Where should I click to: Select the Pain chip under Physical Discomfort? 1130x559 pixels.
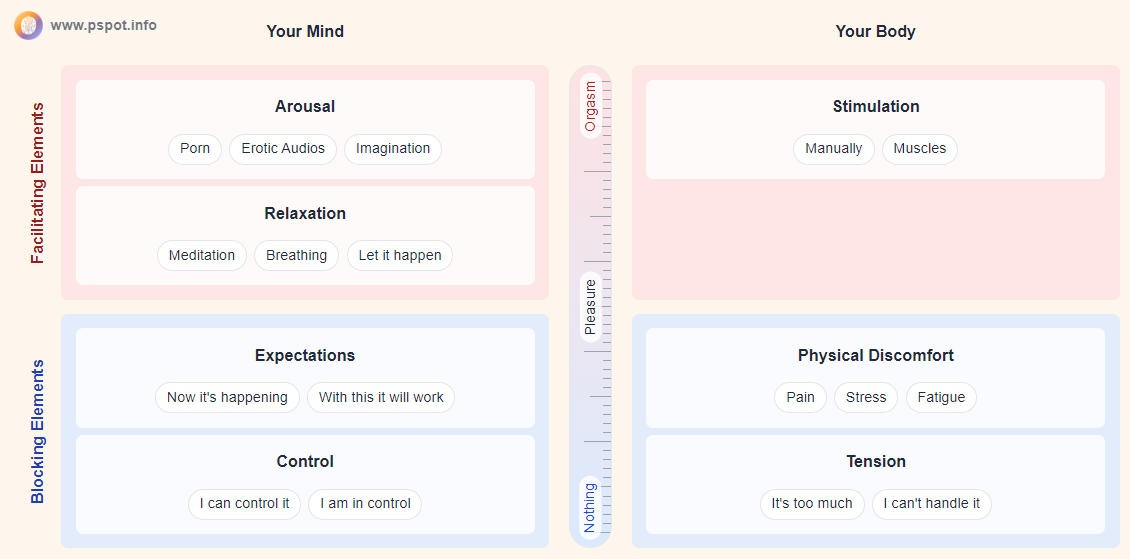pos(801,398)
